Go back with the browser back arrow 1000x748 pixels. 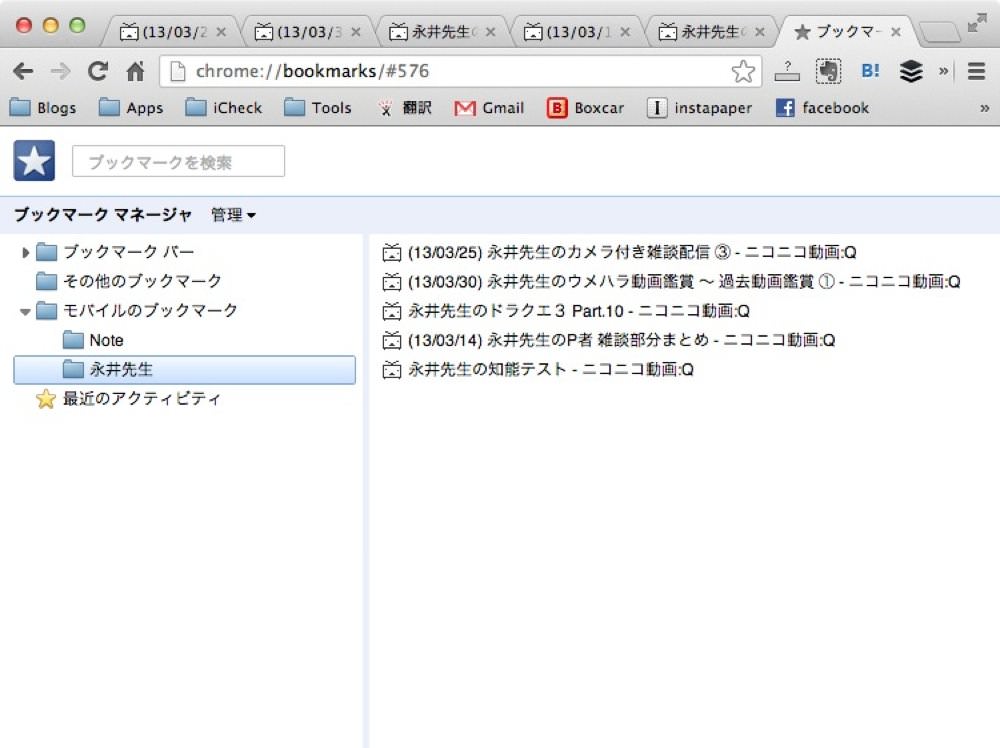(23, 71)
